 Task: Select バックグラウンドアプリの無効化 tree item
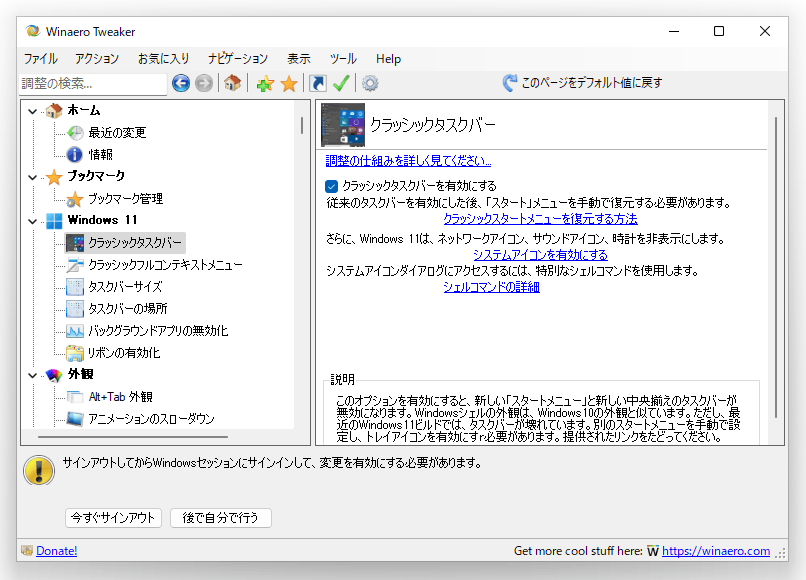[x=158, y=331]
